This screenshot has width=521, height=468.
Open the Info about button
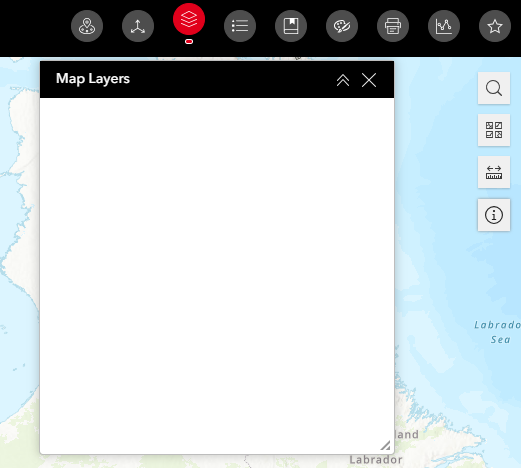click(x=494, y=215)
